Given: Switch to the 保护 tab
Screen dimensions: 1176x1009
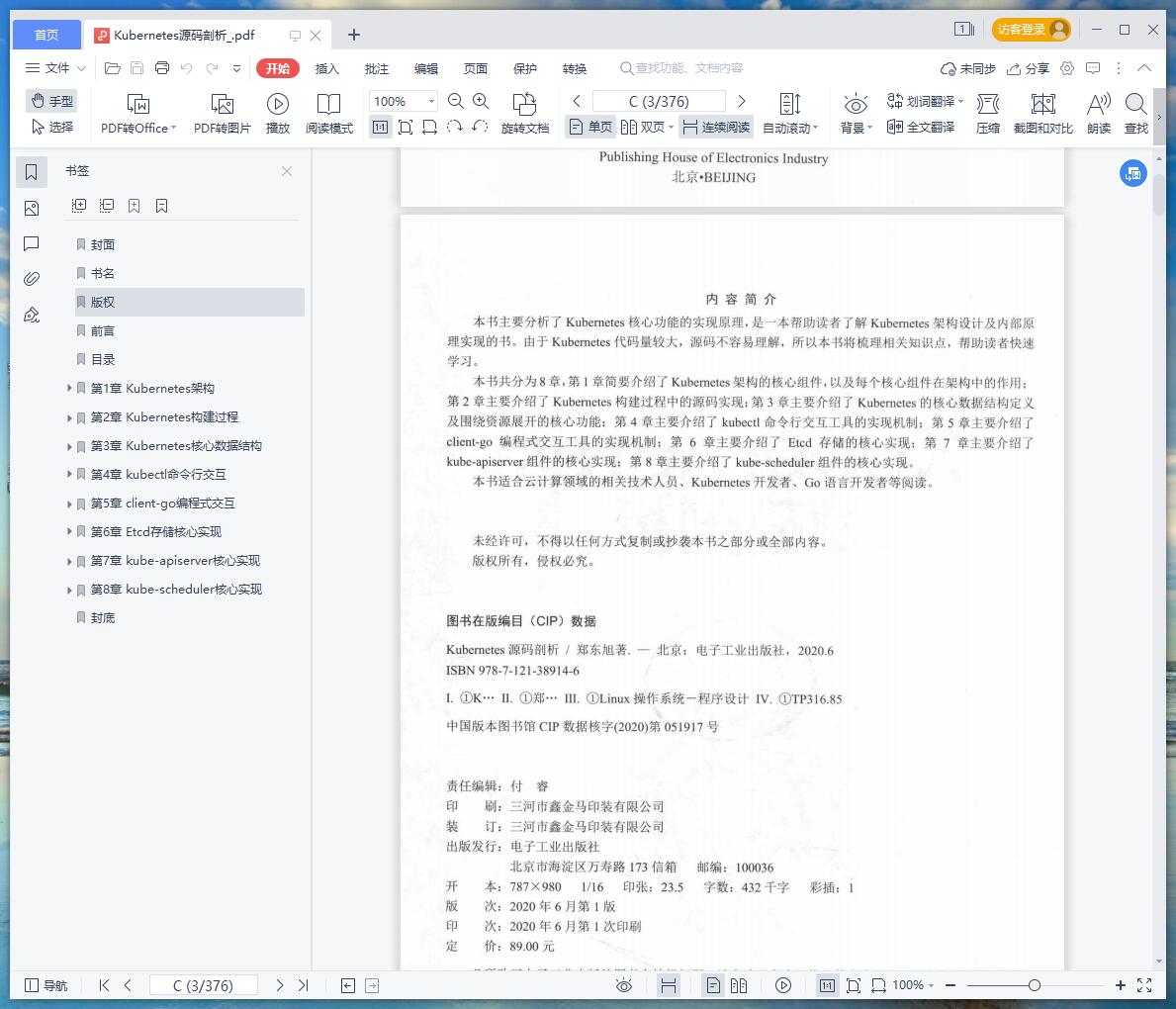Looking at the screenshot, I should click(525, 68).
